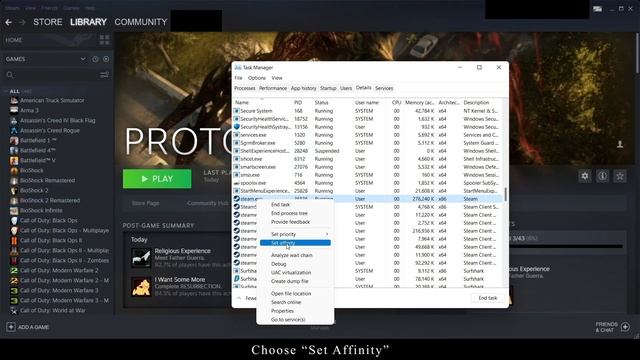This screenshot has height=360, width=640.
Task: Click the Task Manager title bar icon
Action: tap(238, 68)
